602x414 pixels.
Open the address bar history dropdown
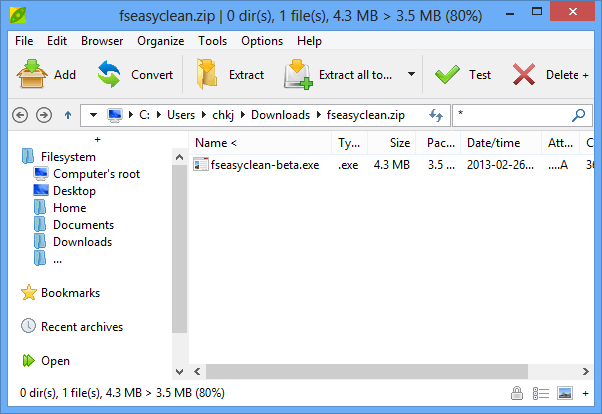click(x=93, y=115)
